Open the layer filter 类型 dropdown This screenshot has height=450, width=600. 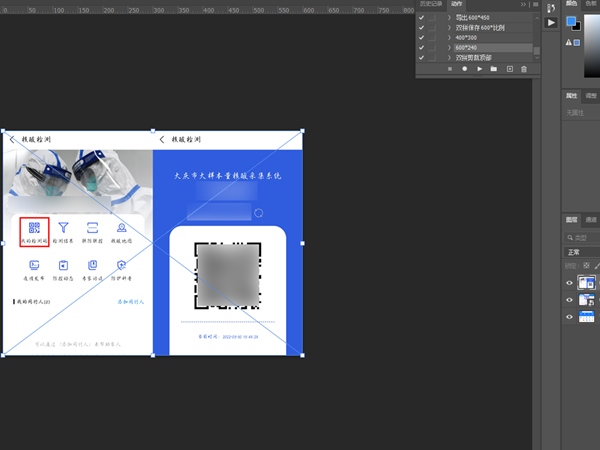tap(582, 238)
